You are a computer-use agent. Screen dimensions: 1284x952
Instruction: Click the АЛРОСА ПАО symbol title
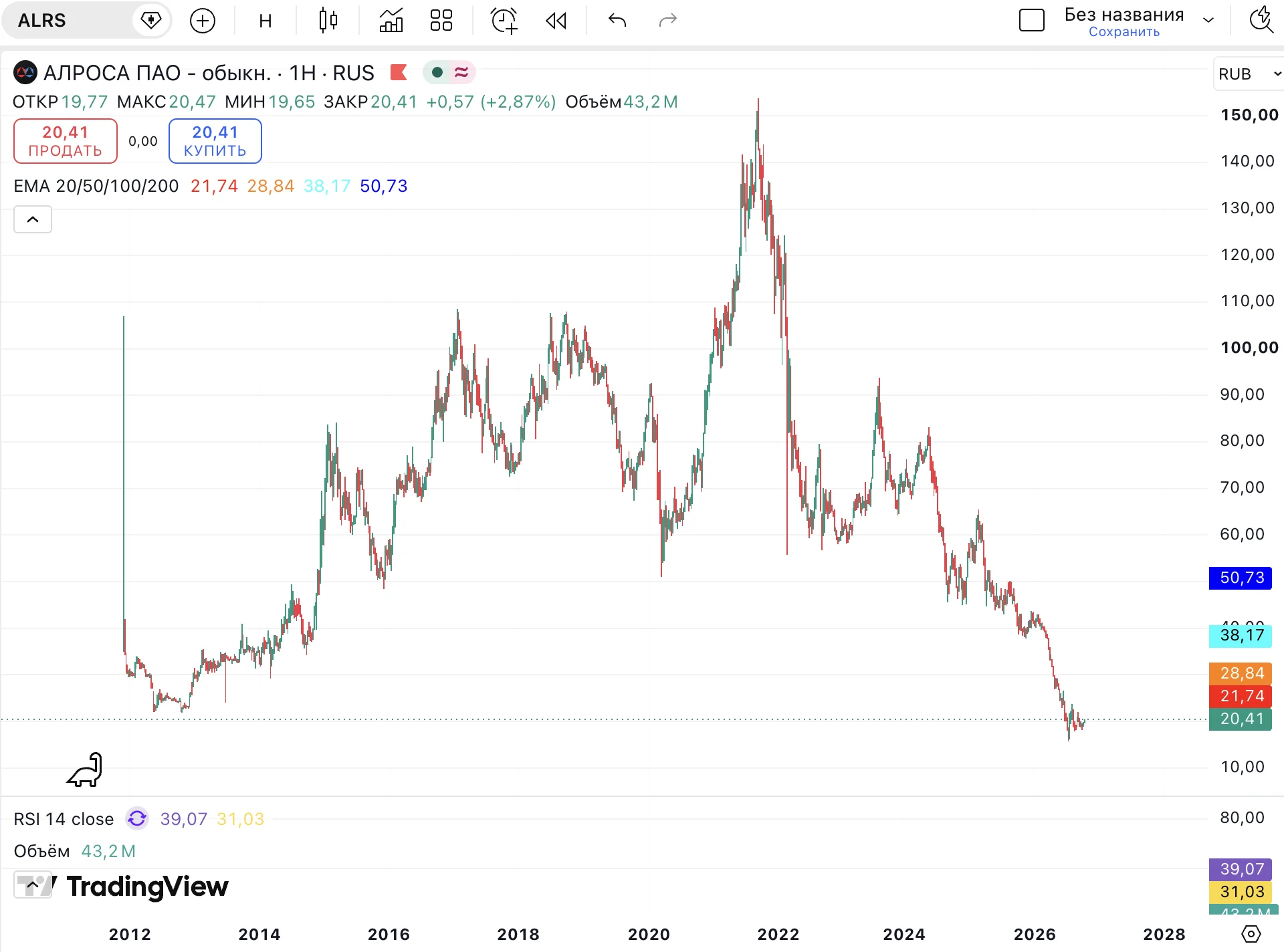pos(157,72)
